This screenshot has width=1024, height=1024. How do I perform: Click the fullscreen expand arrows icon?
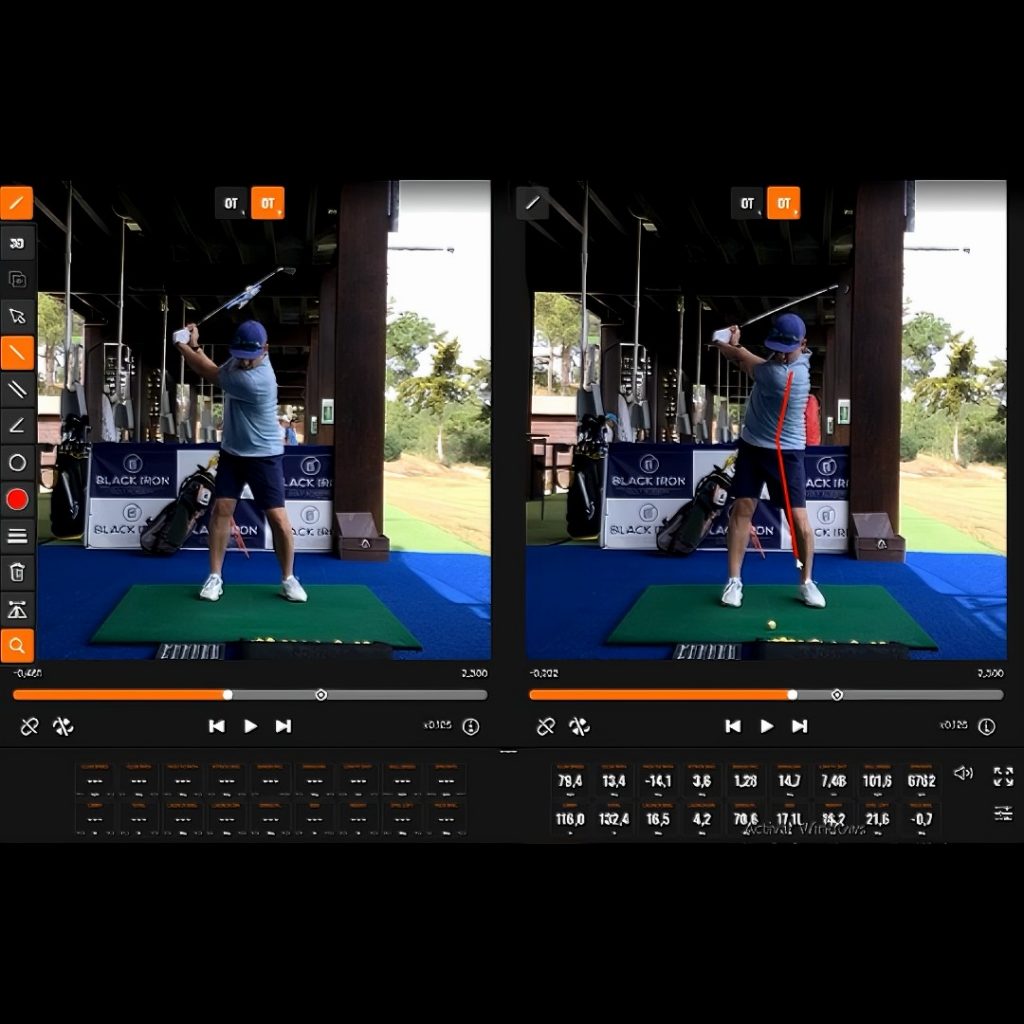tap(1003, 776)
